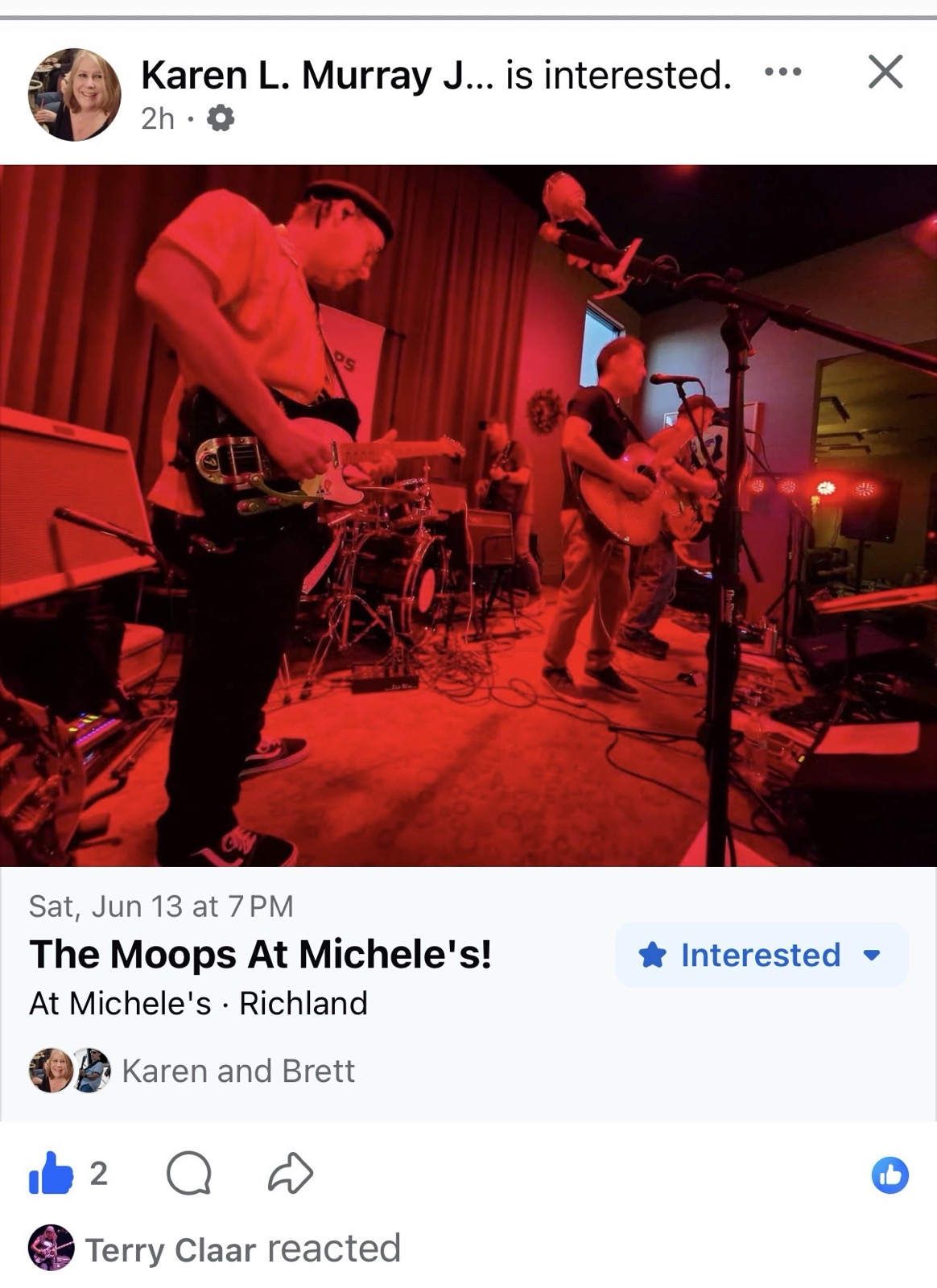The height and width of the screenshot is (1288, 937).
Task: Open The Moops At Michele's! event title
Action: [260, 955]
